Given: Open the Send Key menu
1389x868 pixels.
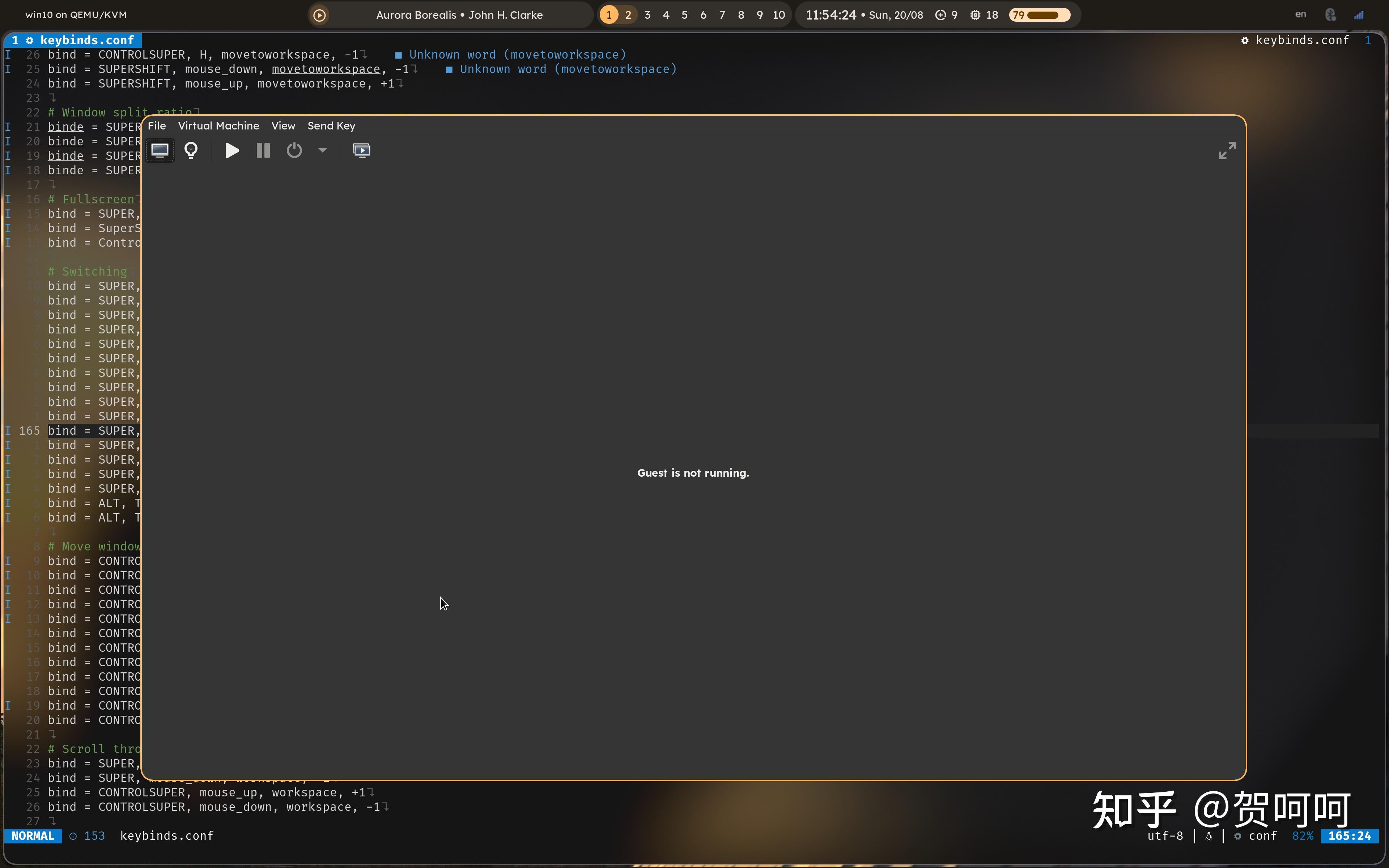Looking at the screenshot, I should (x=331, y=126).
